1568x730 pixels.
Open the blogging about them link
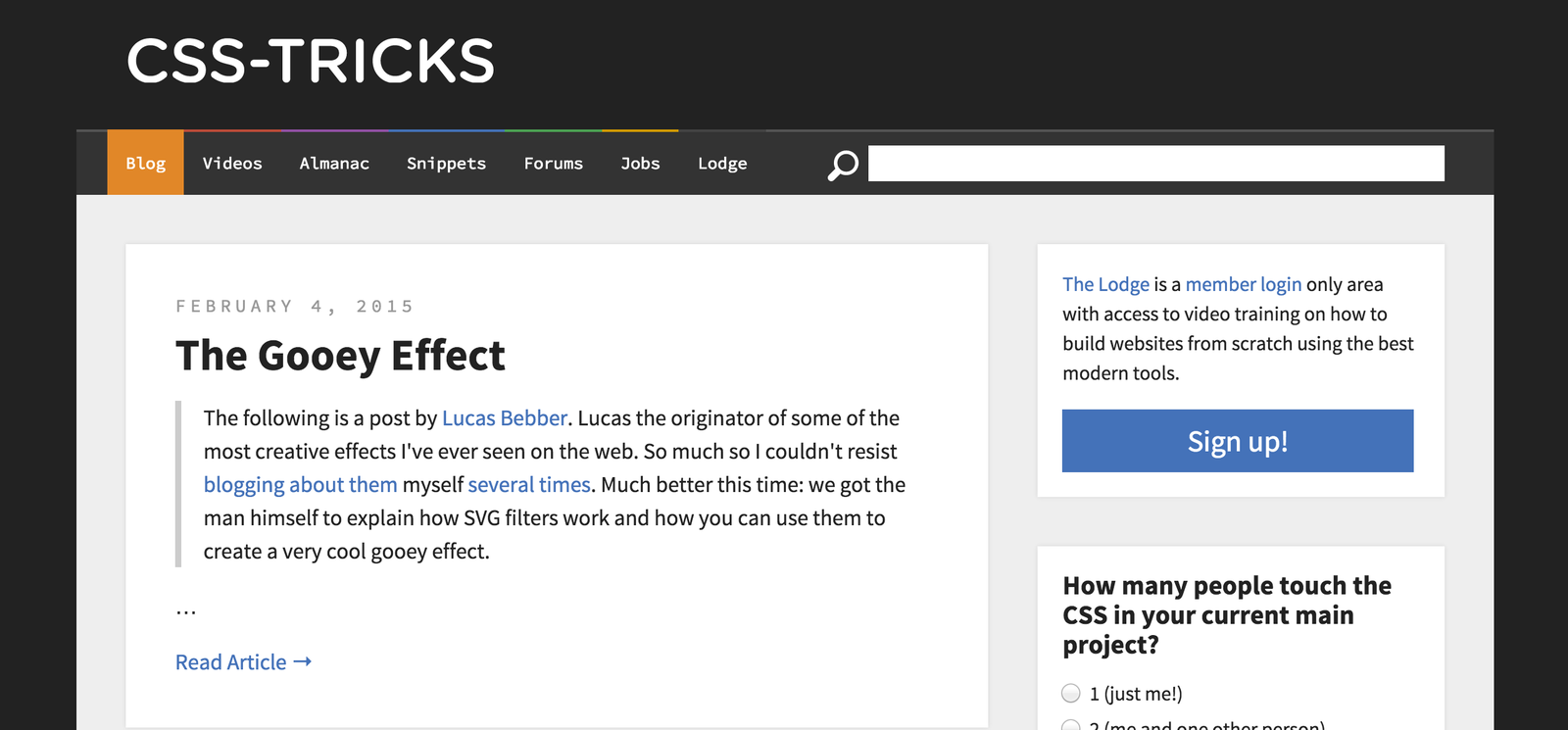coord(301,485)
